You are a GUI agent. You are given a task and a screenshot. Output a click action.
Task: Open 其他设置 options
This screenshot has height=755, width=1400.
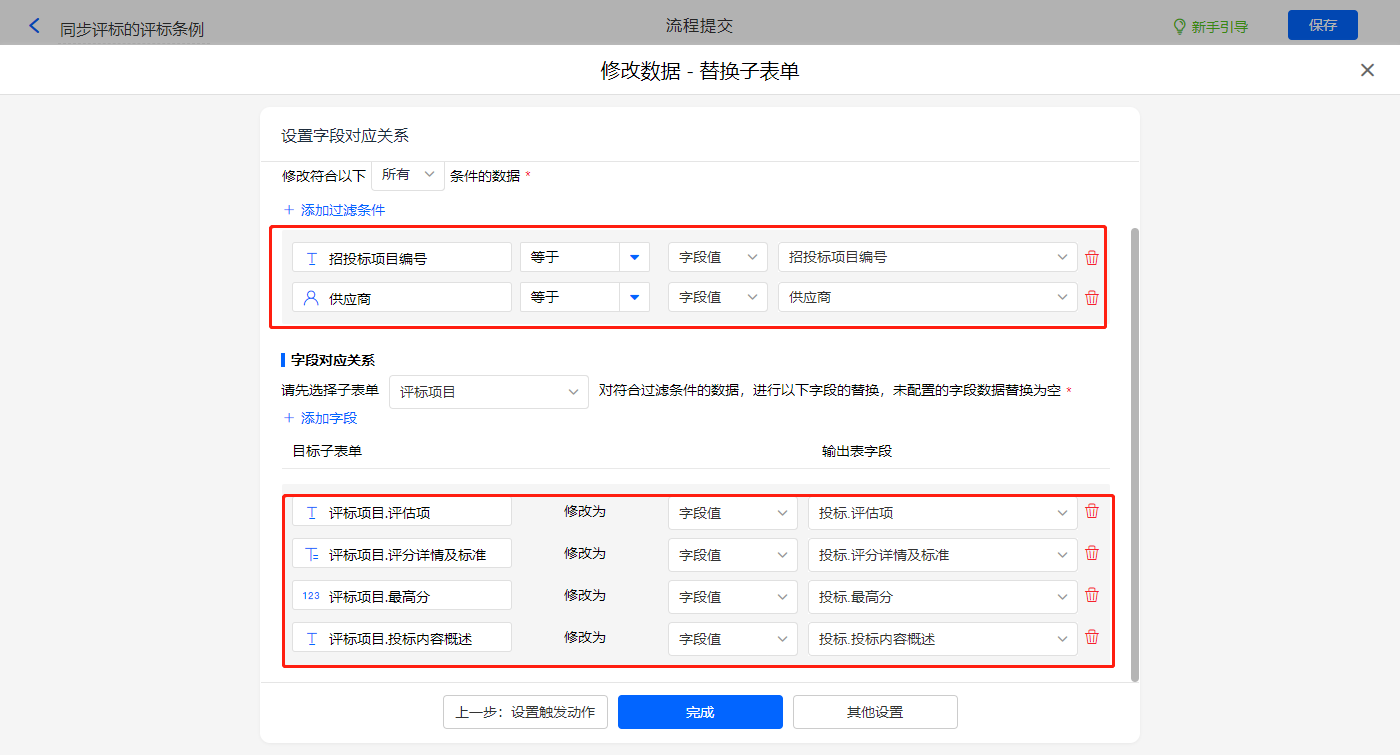click(875, 712)
